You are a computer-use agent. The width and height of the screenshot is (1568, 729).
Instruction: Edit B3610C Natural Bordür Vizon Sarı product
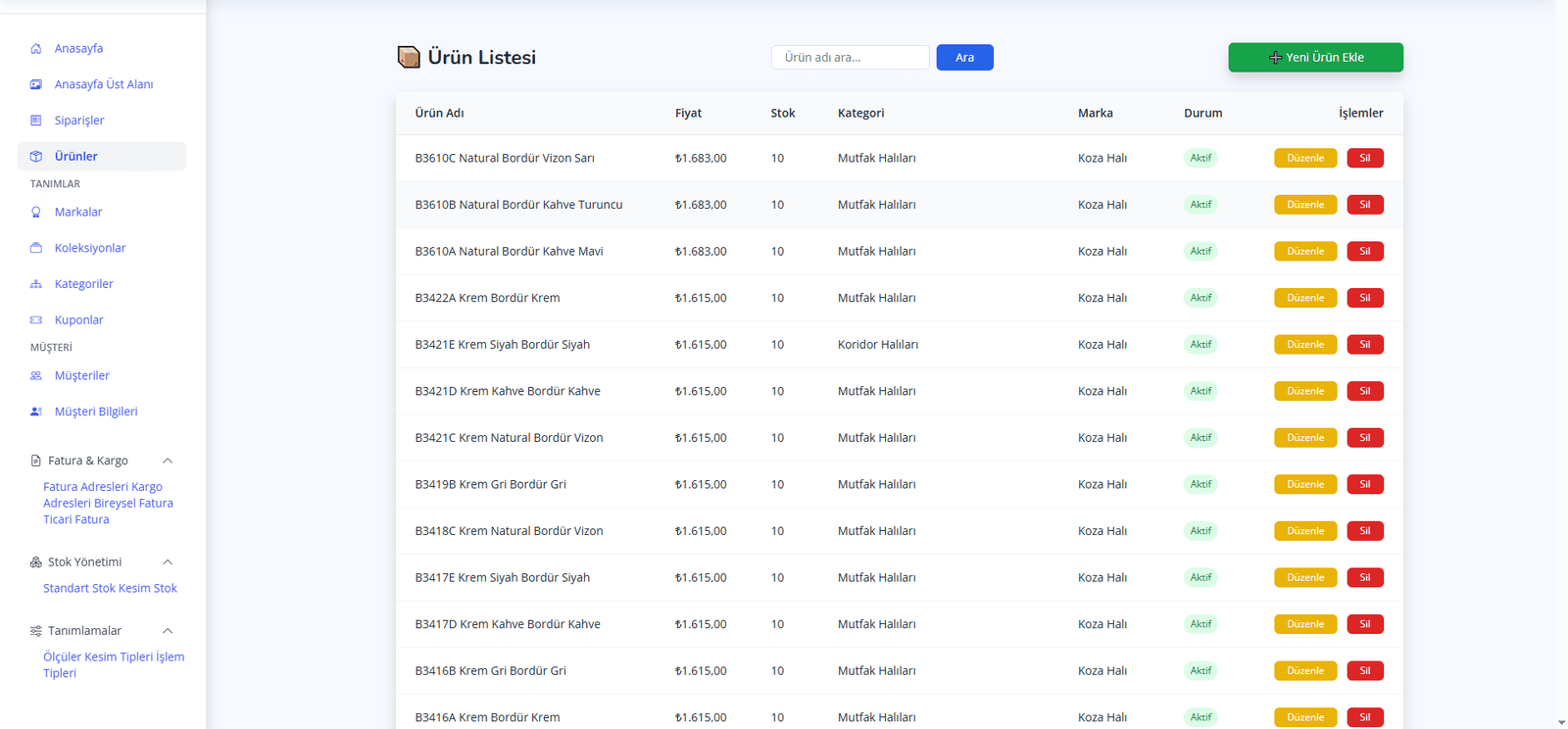1304,158
